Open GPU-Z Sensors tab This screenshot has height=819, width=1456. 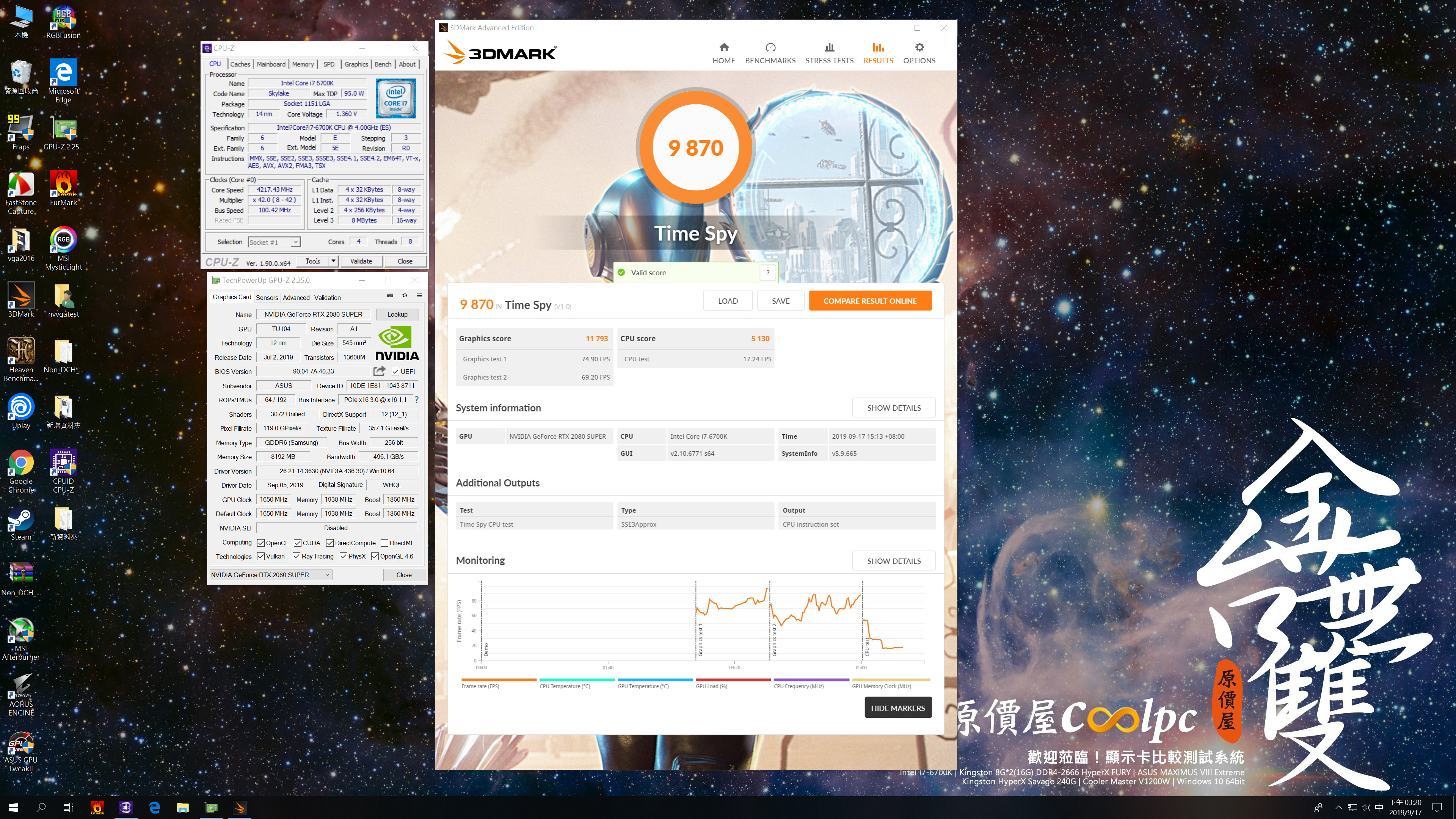[x=267, y=298]
